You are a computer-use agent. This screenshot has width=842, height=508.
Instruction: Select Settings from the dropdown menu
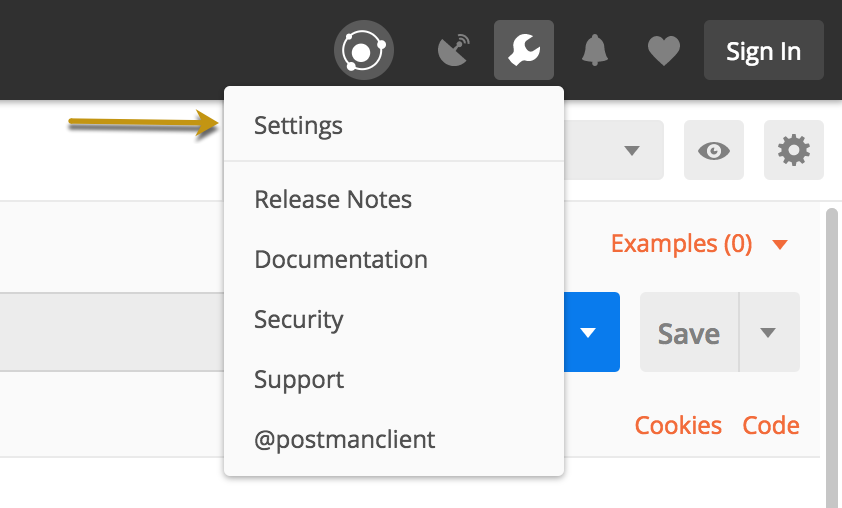[x=298, y=126]
